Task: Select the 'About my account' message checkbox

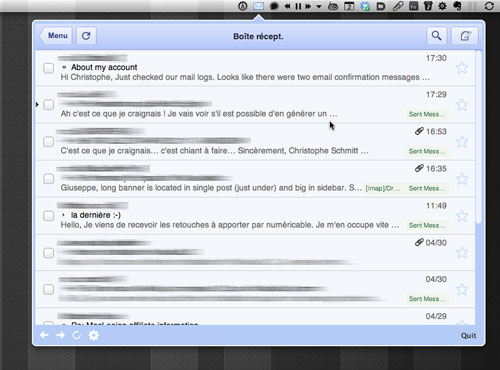Action: pyautogui.click(x=49, y=68)
